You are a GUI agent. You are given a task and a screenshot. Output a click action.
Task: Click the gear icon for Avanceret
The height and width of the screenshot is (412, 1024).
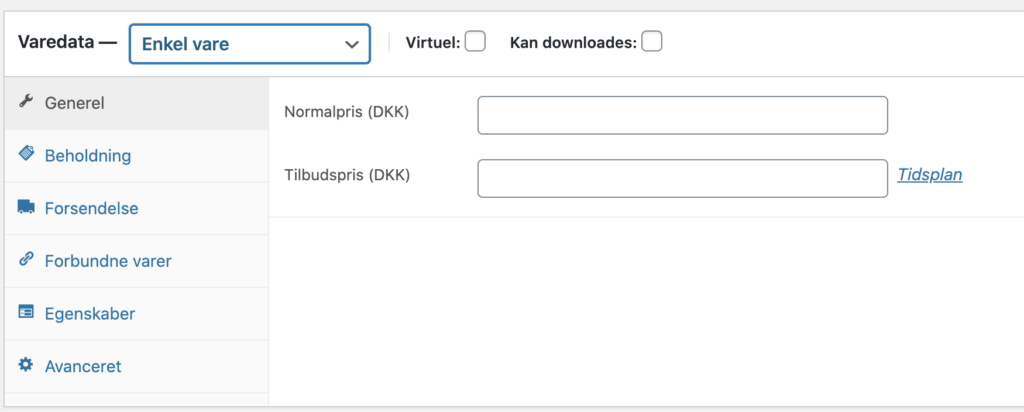(x=26, y=366)
